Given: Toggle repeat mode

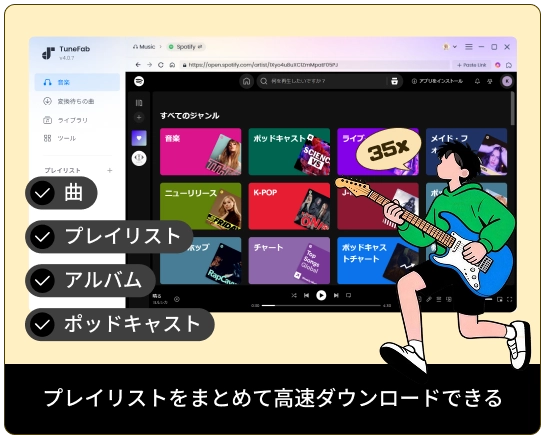Looking at the screenshot, I should pyautogui.click(x=348, y=295).
